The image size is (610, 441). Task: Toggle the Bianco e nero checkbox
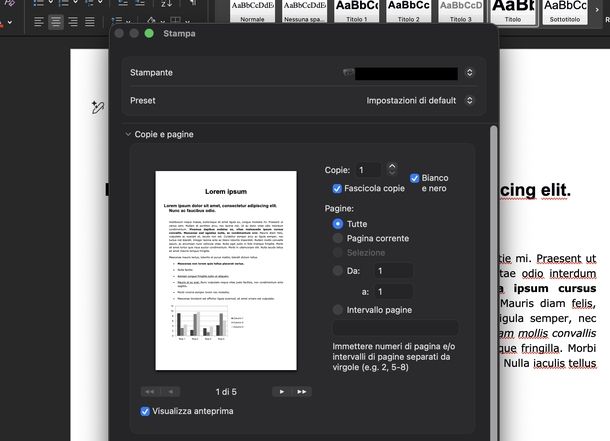(415, 178)
